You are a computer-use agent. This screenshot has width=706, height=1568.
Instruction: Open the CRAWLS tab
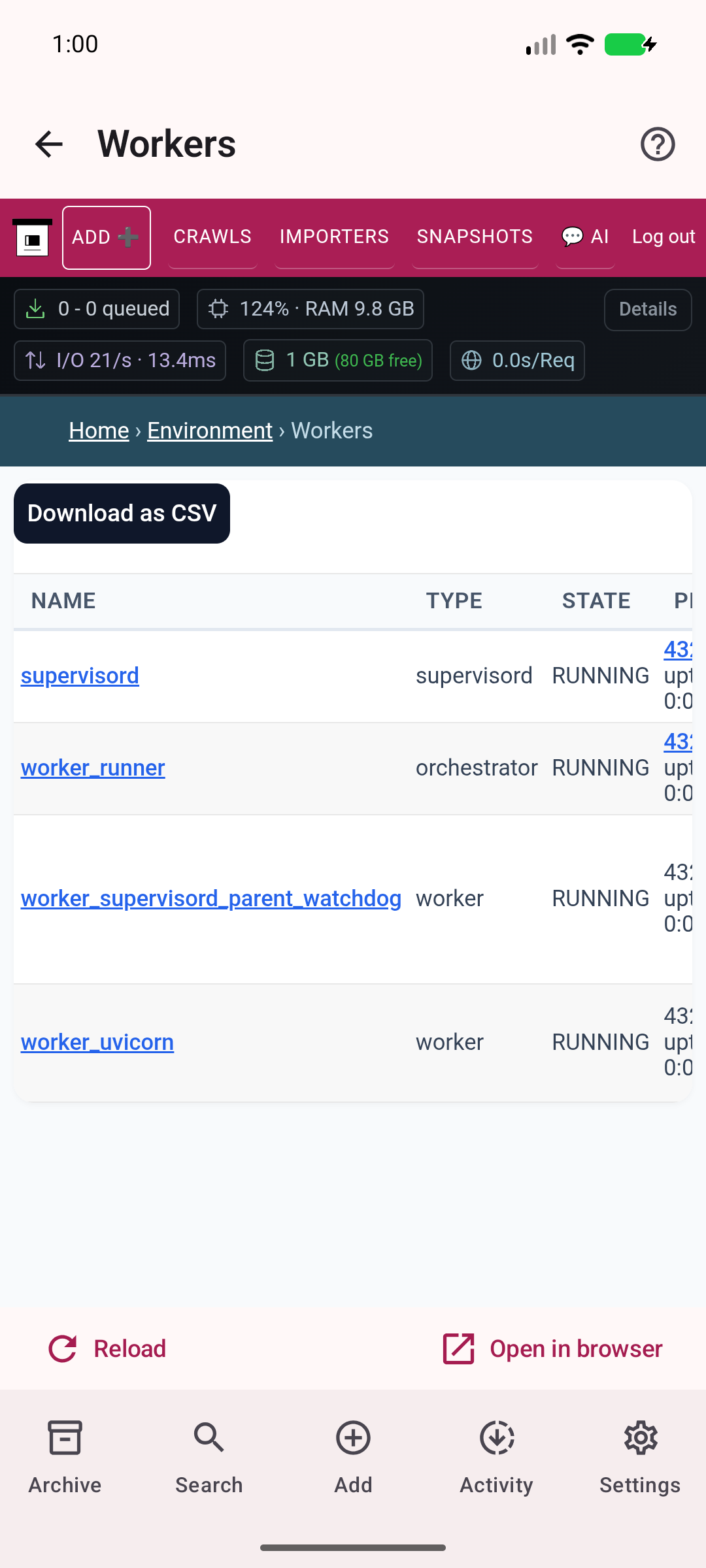point(212,237)
